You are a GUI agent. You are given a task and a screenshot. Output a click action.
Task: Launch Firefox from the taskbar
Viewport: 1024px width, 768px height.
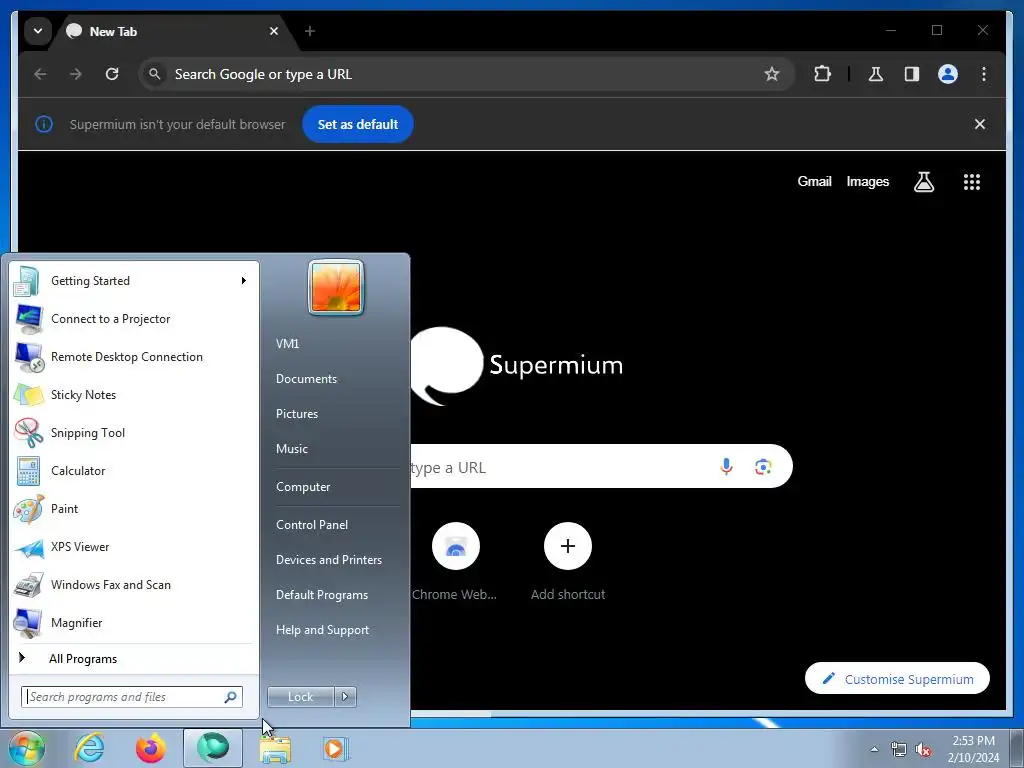tap(151, 748)
